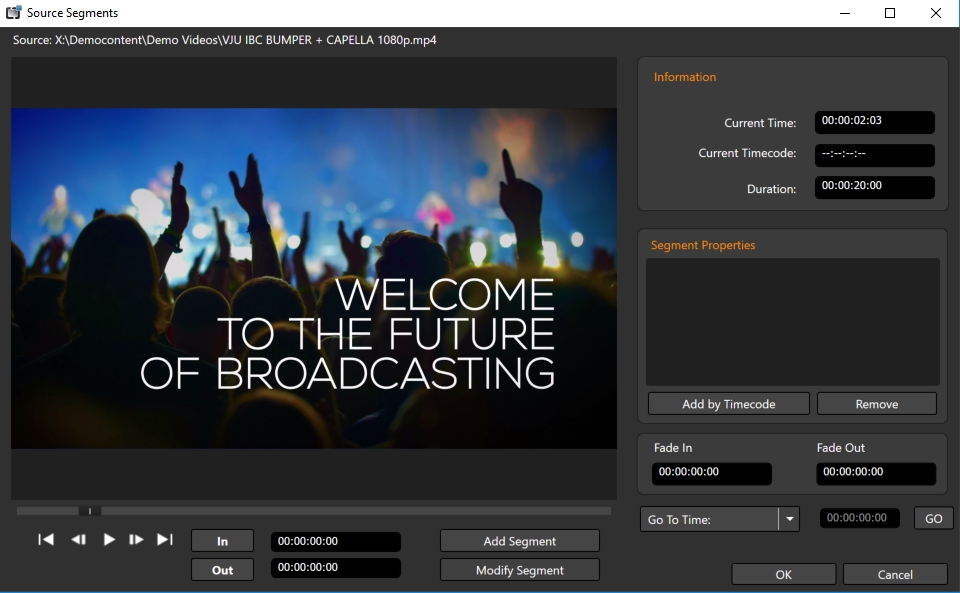Viewport: 960px width, 593px height.
Task: Click the Fade In timecode field
Action: (x=711, y=473)
